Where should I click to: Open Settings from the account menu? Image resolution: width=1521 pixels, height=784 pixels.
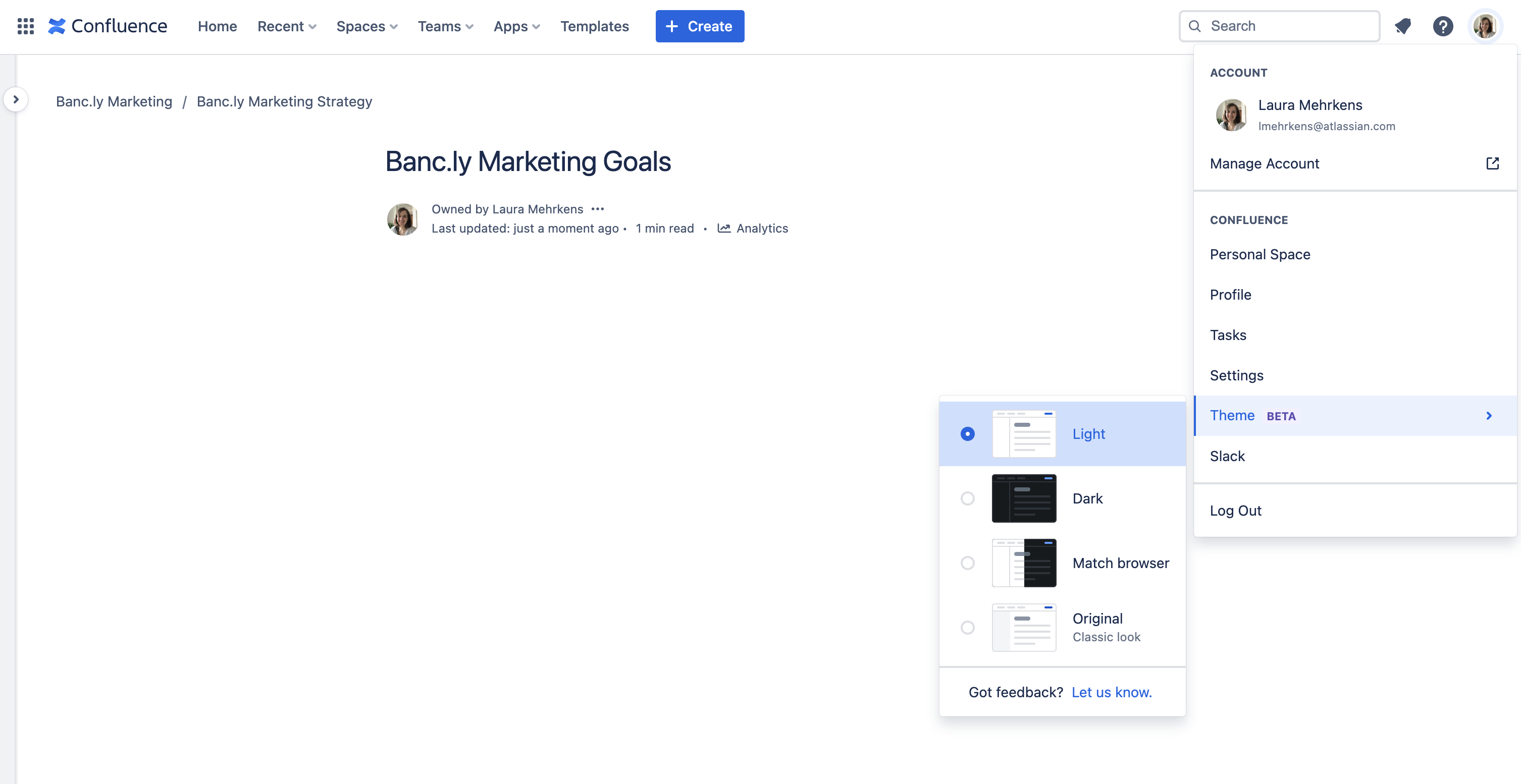(1354, 375)
